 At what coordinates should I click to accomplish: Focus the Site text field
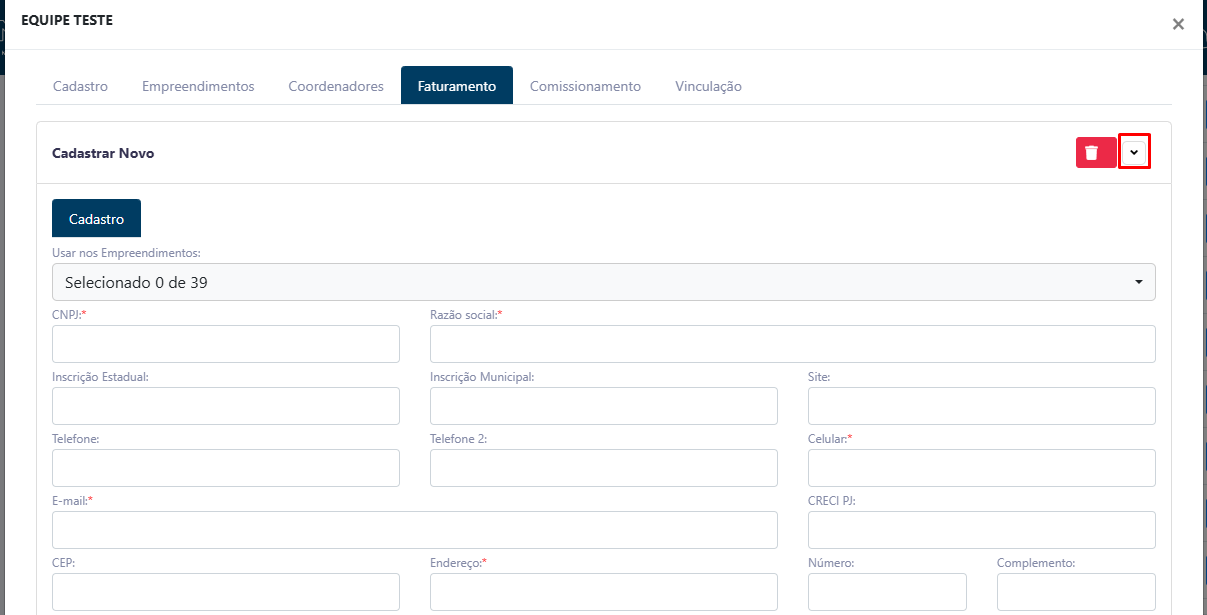(x=982, y=406)
